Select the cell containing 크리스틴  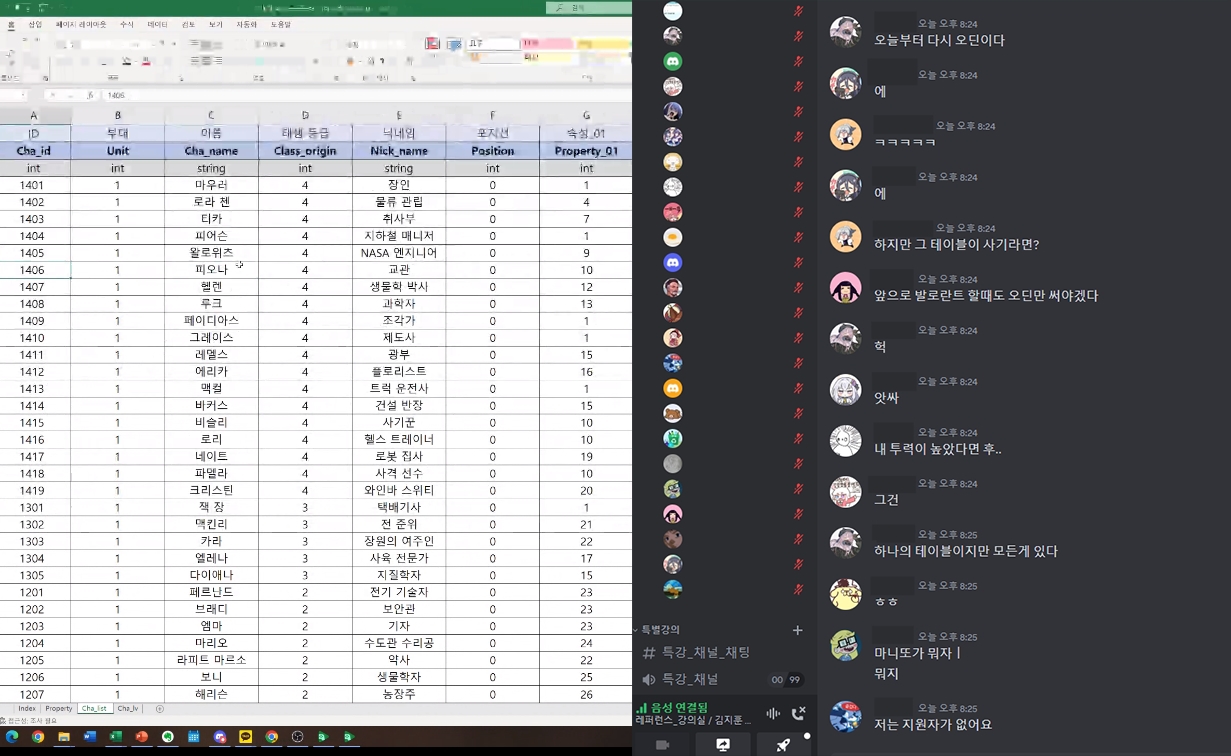tap(211, 491)
